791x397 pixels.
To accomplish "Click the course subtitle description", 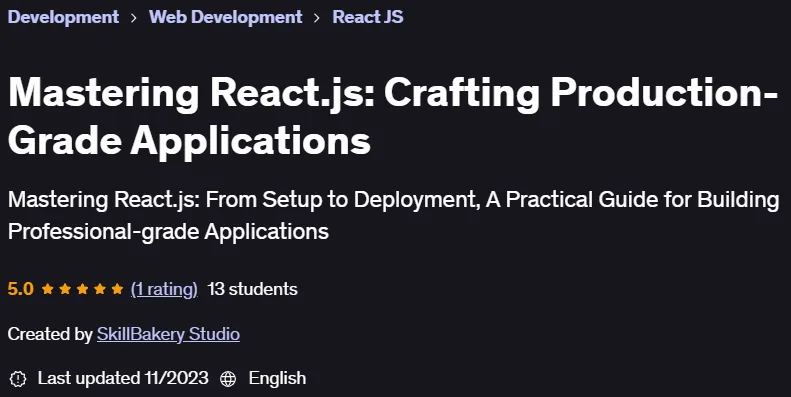I will click(x=393, y=216).
